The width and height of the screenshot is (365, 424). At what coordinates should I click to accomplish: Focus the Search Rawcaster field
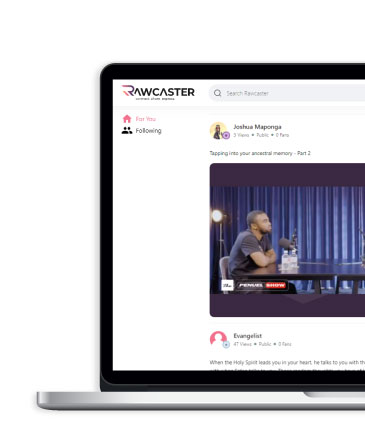(x=287, y=93)
